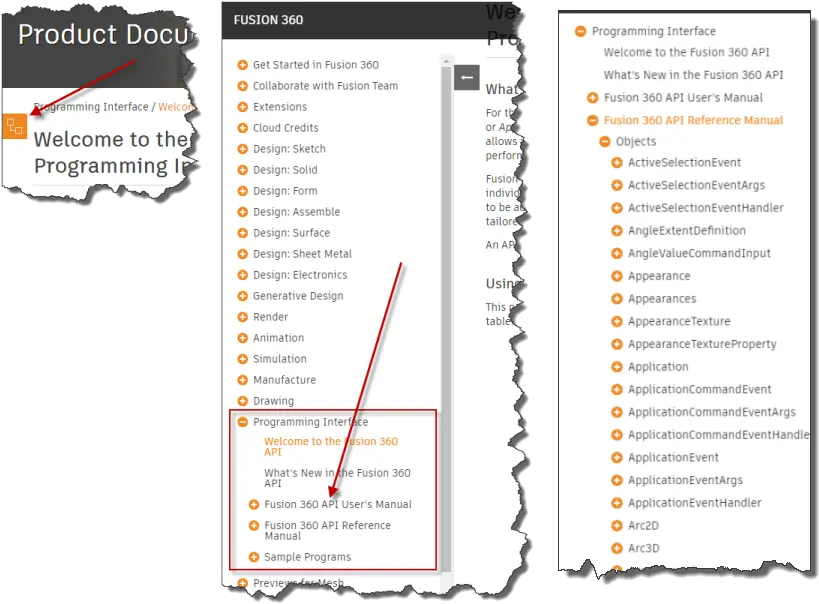This screenshot has height=604, width=819.
Task: Click Welcome to the Fusion 360 API in right panel
Action: (x=686, y=52)
